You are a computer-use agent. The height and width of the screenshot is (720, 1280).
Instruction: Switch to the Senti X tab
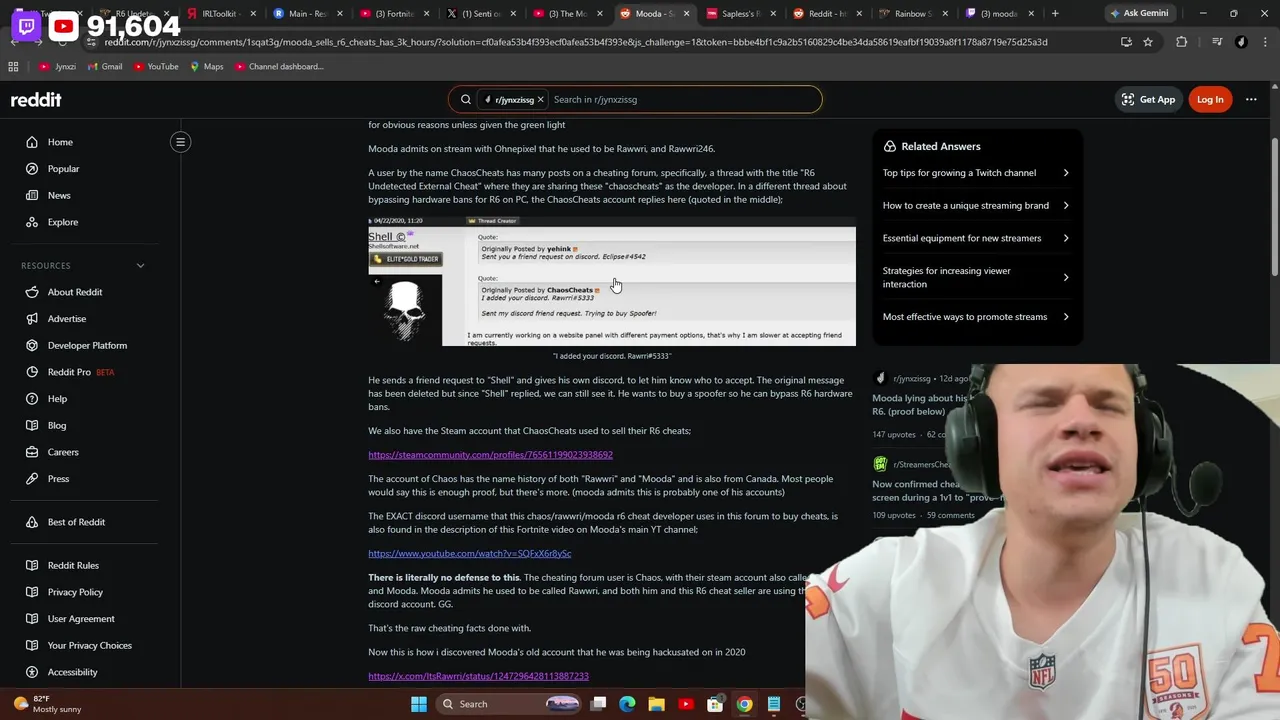tap(480, 14)
